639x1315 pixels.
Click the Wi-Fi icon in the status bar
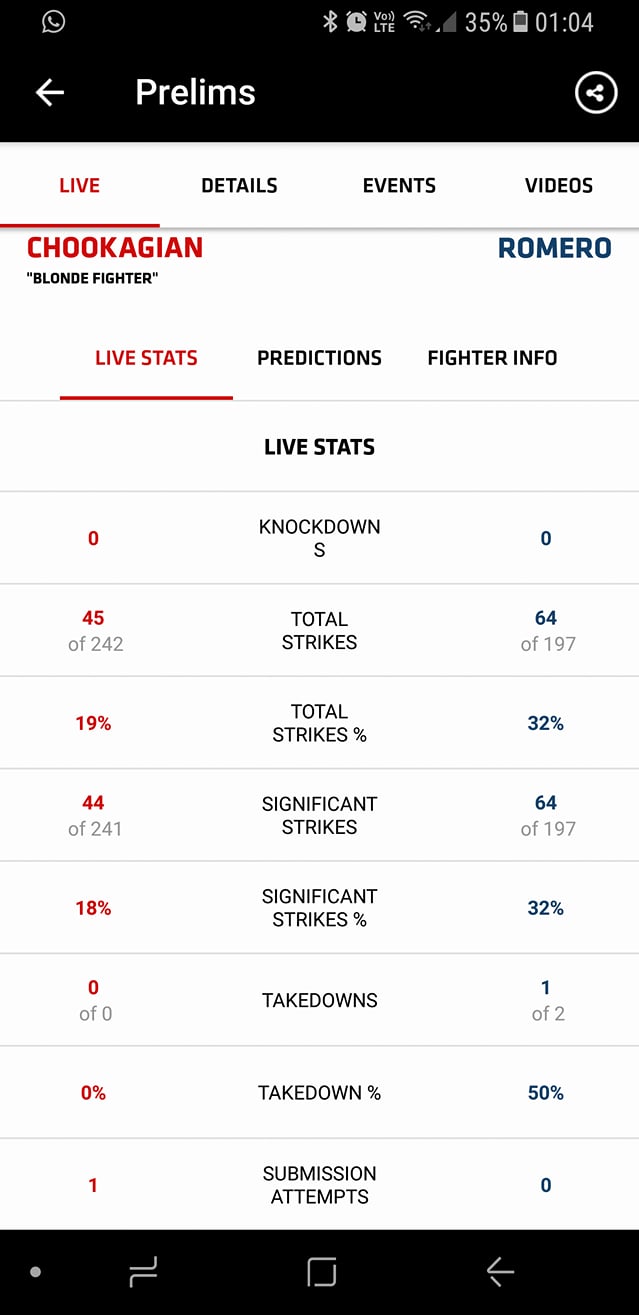pyautogui.click(x=419, y=21)
